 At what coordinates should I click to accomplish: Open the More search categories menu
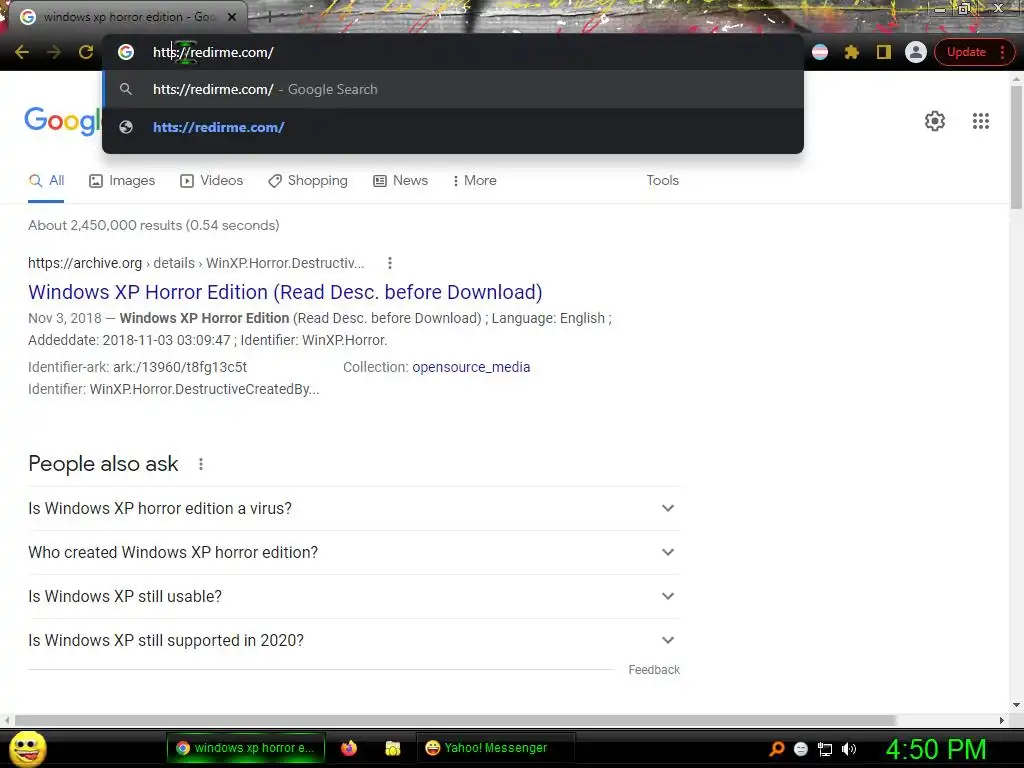pos(475,181)
